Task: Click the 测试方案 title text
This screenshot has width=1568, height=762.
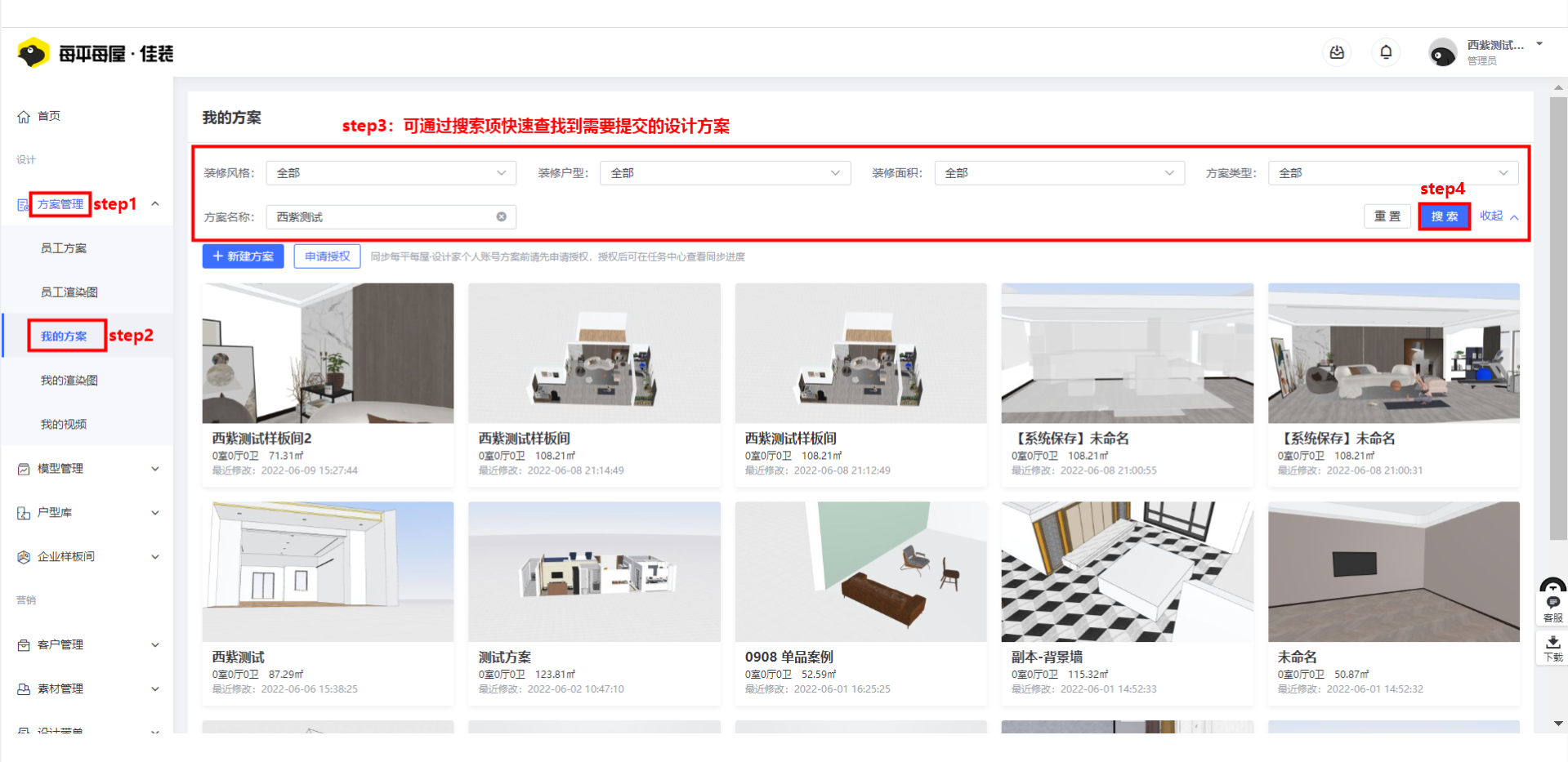Action: click(x=504, y=657)
